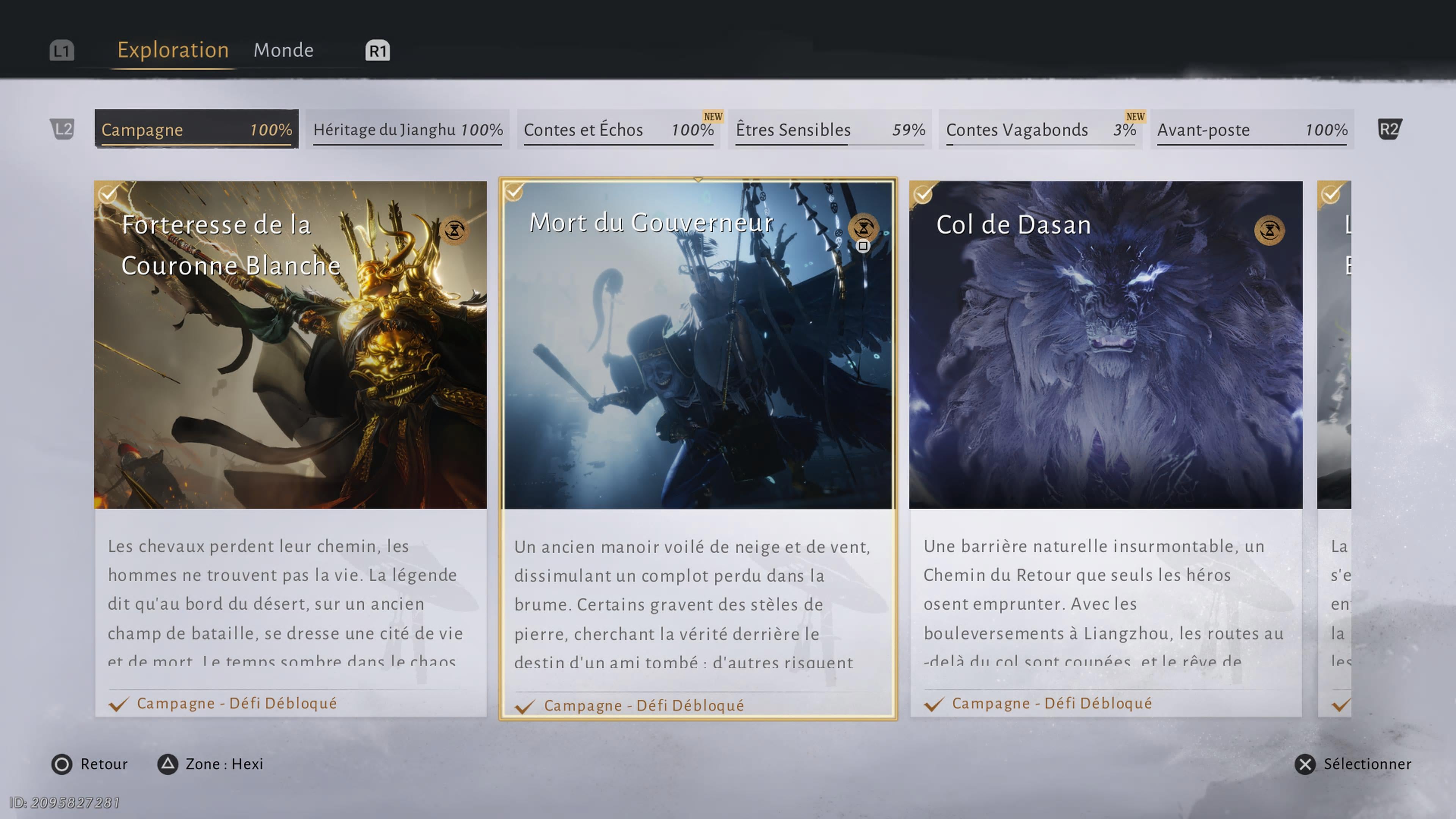Click the circle button icon beside Retour
The image size is (1456, 819).
61,764
